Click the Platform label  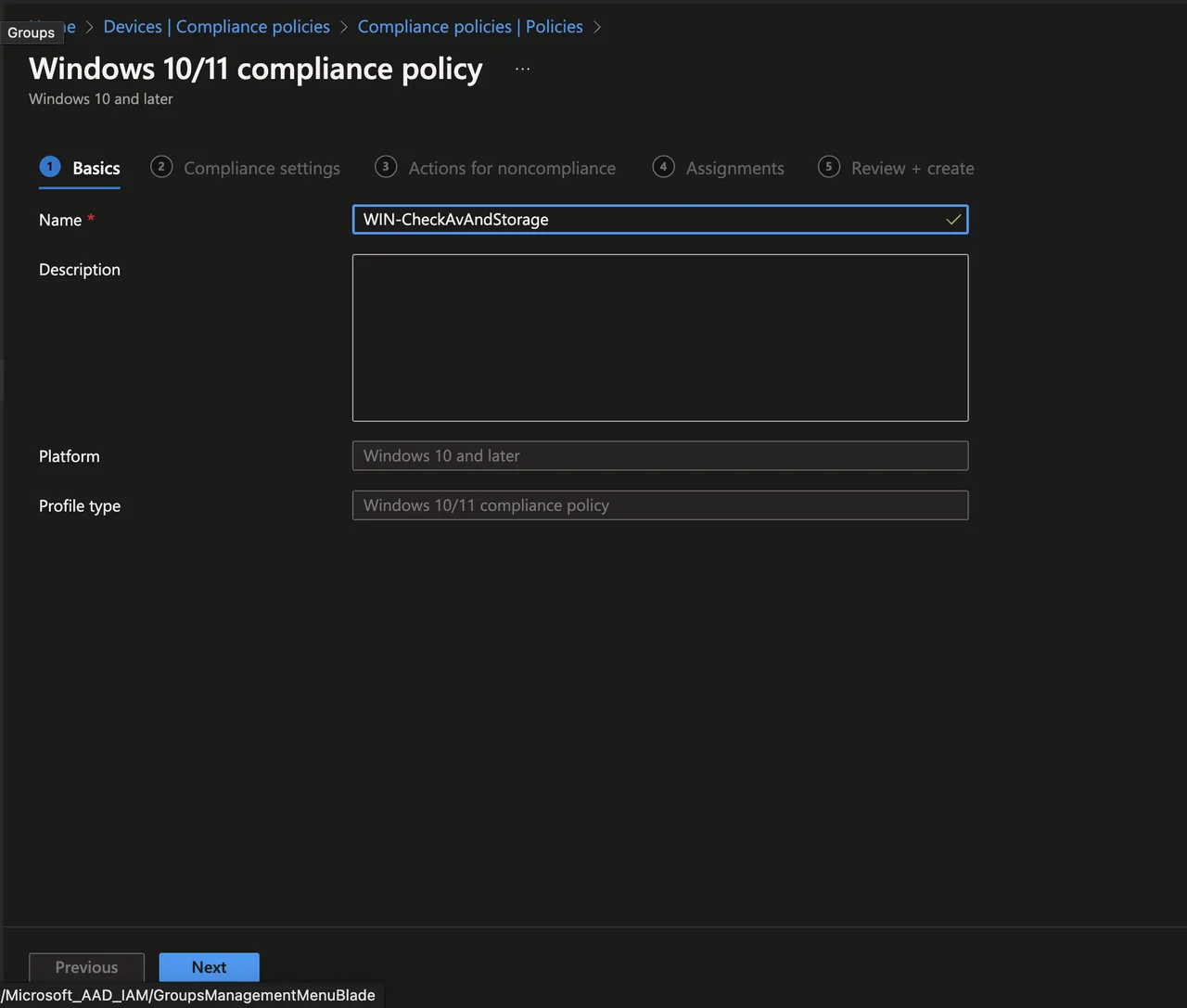70,456
